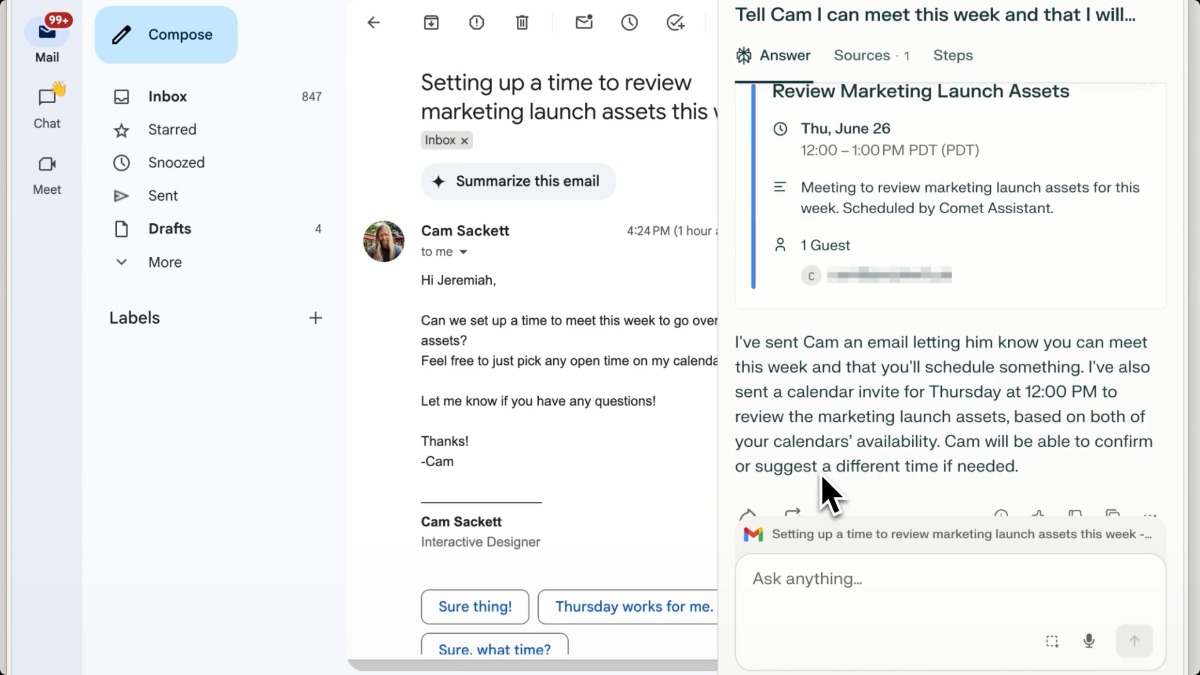Mark the email as unread
This screenshot has width=1200, height=675.
pos(584,22)
